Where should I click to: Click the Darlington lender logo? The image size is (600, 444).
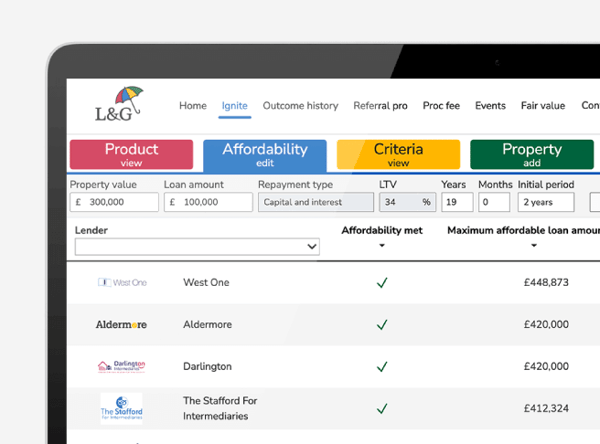(121, 366)
